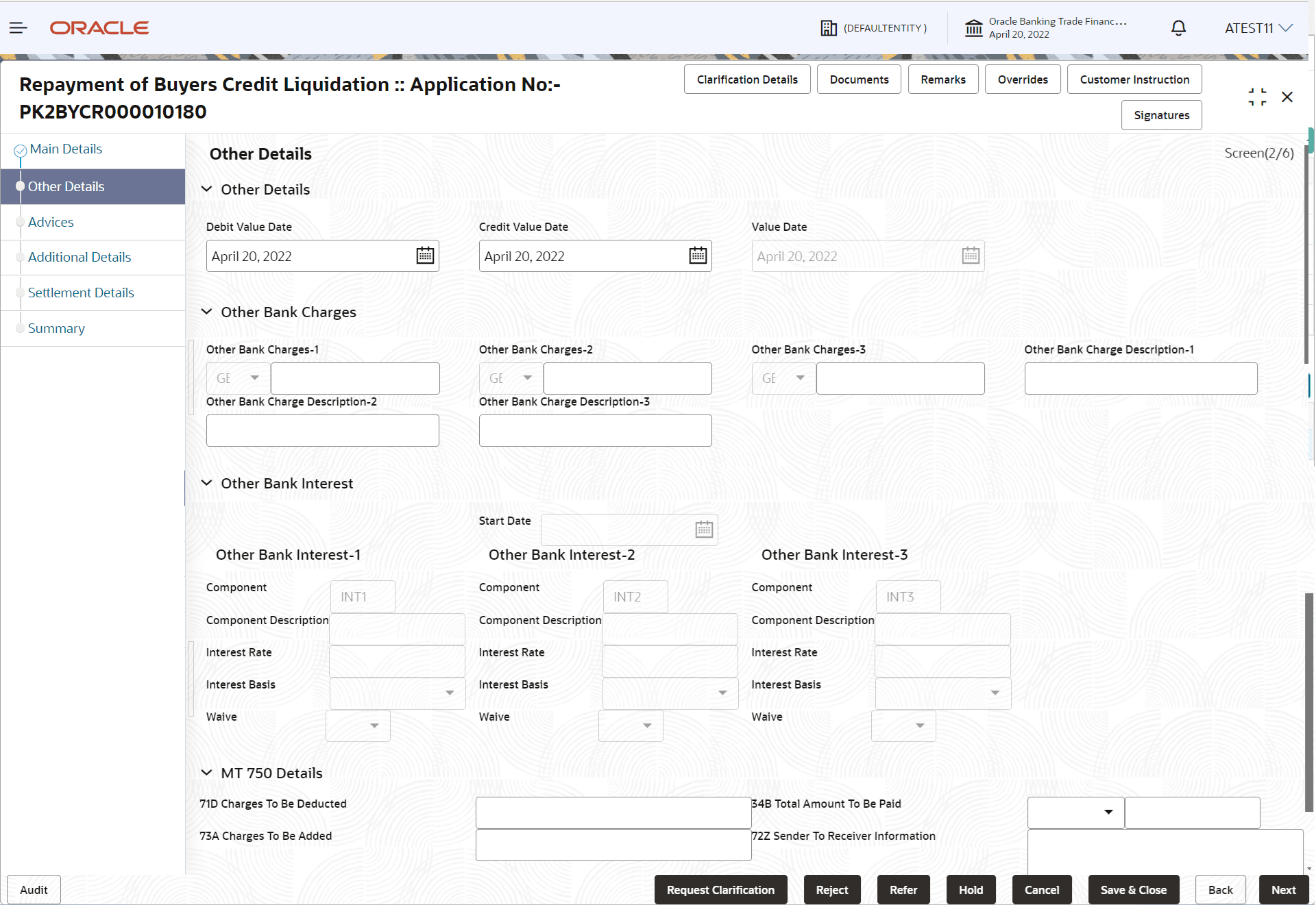Viewport: 1316px width, 905px height.
Task: Click the Save & Close button
Action: pyautogui.click(x=1133, y=890)
